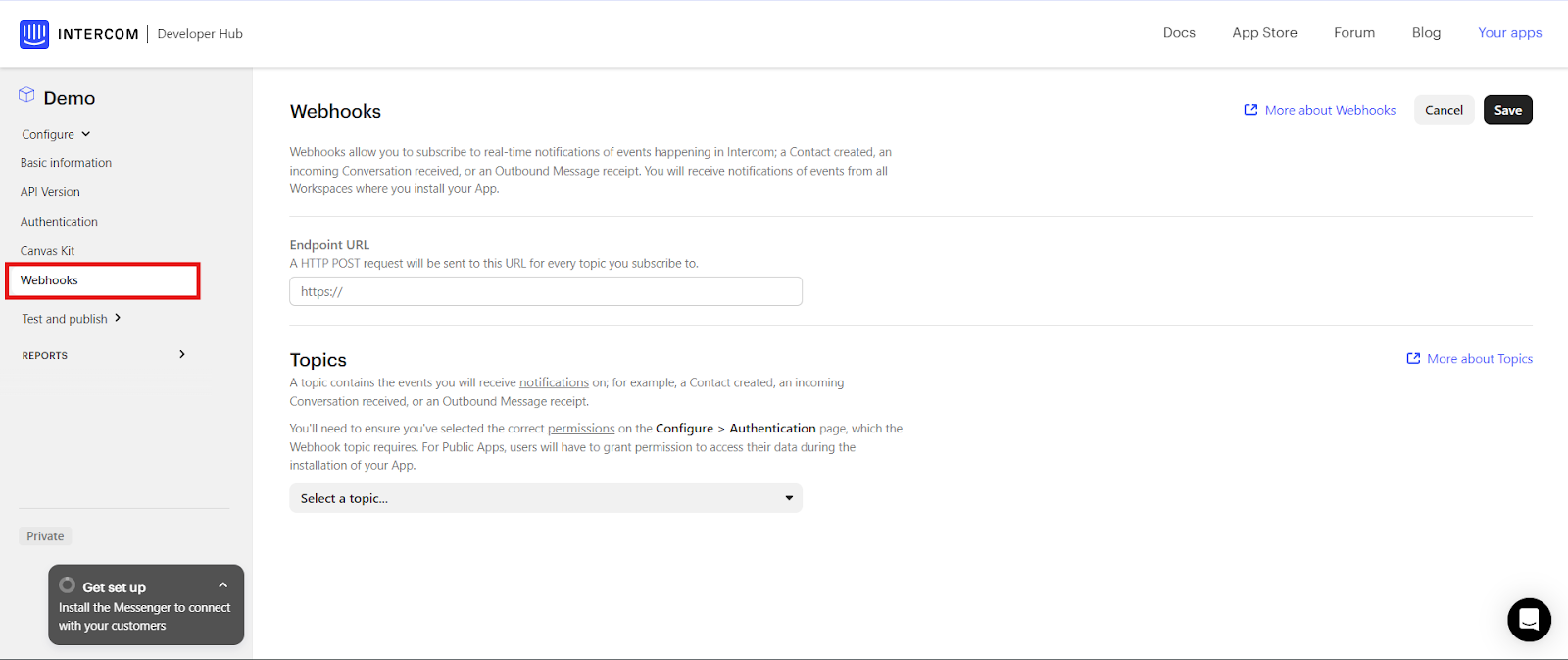The width and height of the screenshot is (1568, 660).
Task: Open Blog in the top navigation
Action: pyautogui.click(x=1426, y=33)
